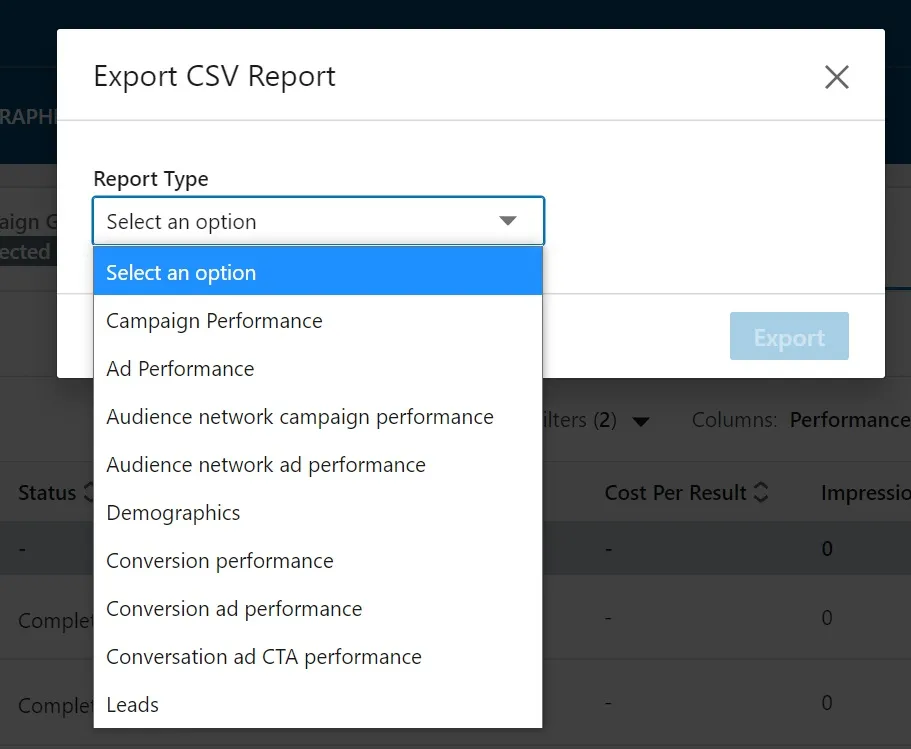Choose the highlighted 'Select an option' entry
Viewport: 911px width, 749px height.
[x=181, y=273]
